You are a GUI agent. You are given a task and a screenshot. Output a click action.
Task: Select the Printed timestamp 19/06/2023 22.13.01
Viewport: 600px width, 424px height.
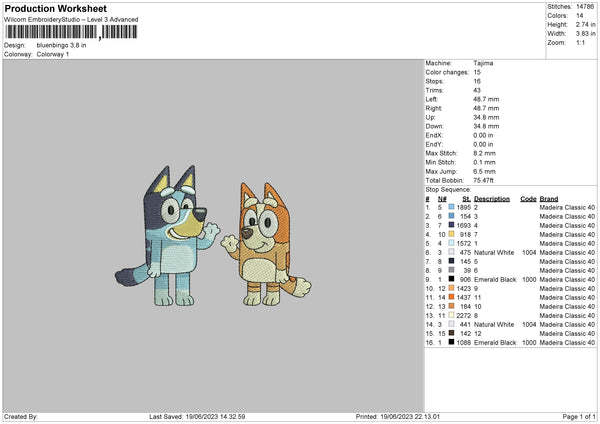click(410, 417)
